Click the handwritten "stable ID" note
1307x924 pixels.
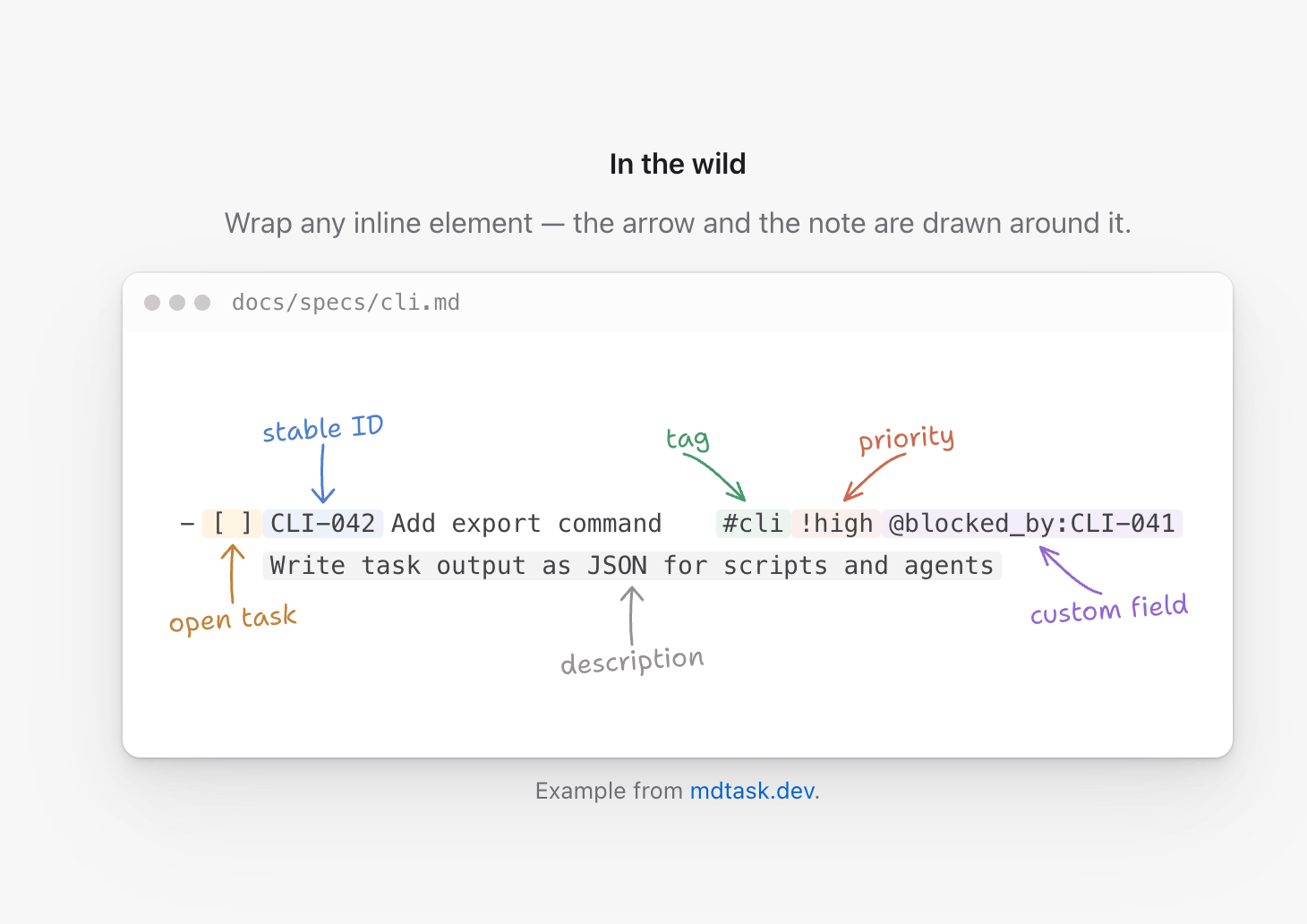[323, 428]
